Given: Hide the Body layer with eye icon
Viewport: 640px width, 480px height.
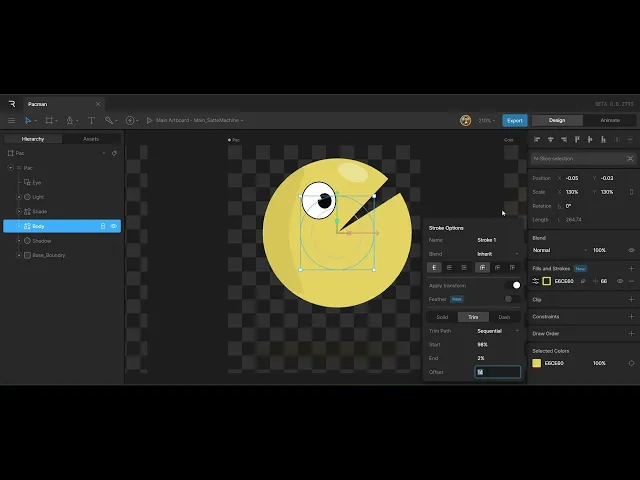Looking at the screenshot, I should (x=113, y=226).
